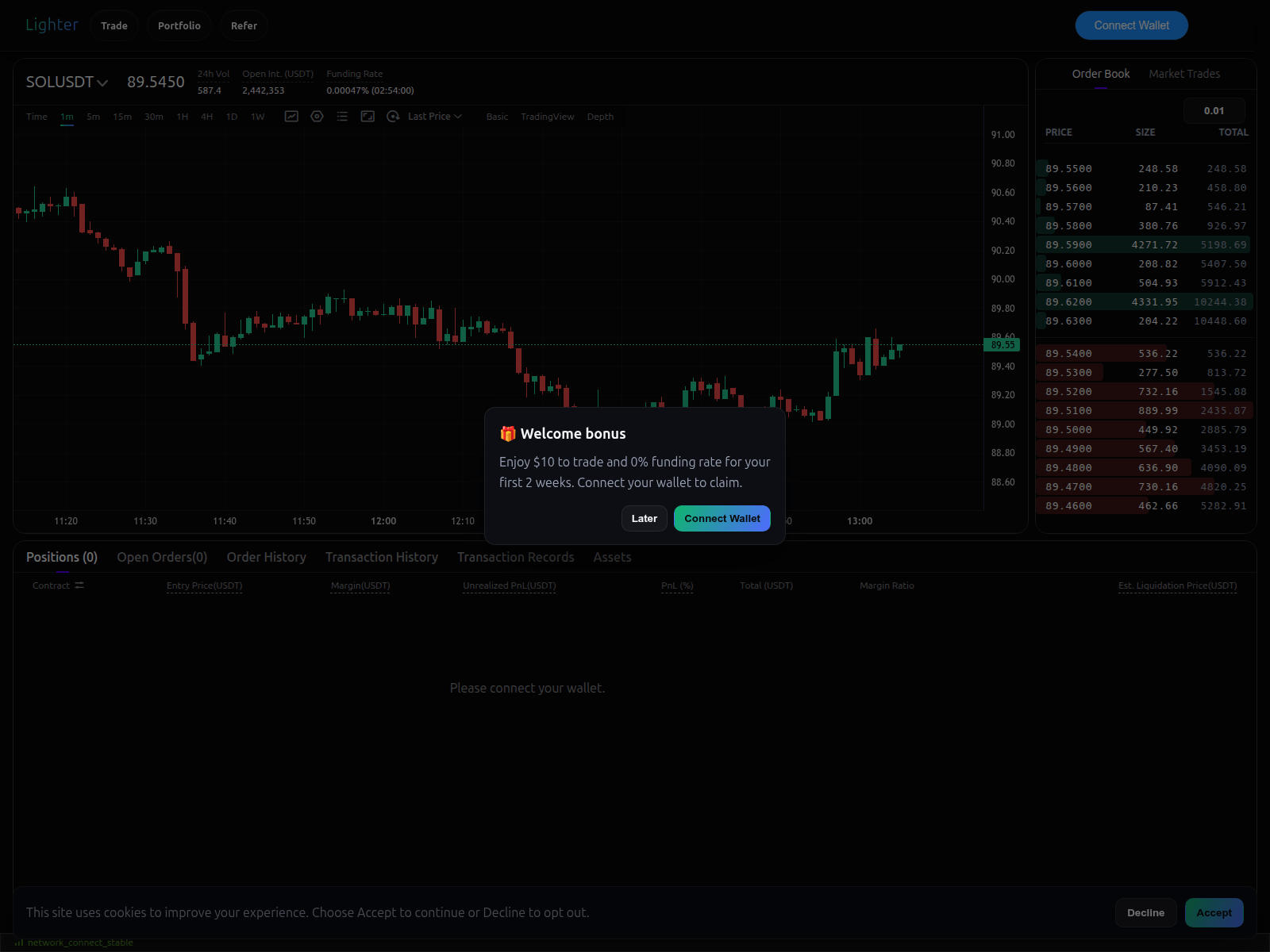This screenshot has height=952, width=1270.
Task: Open the SOLUSDT market selector dropdown
Action: click(67, 82)
